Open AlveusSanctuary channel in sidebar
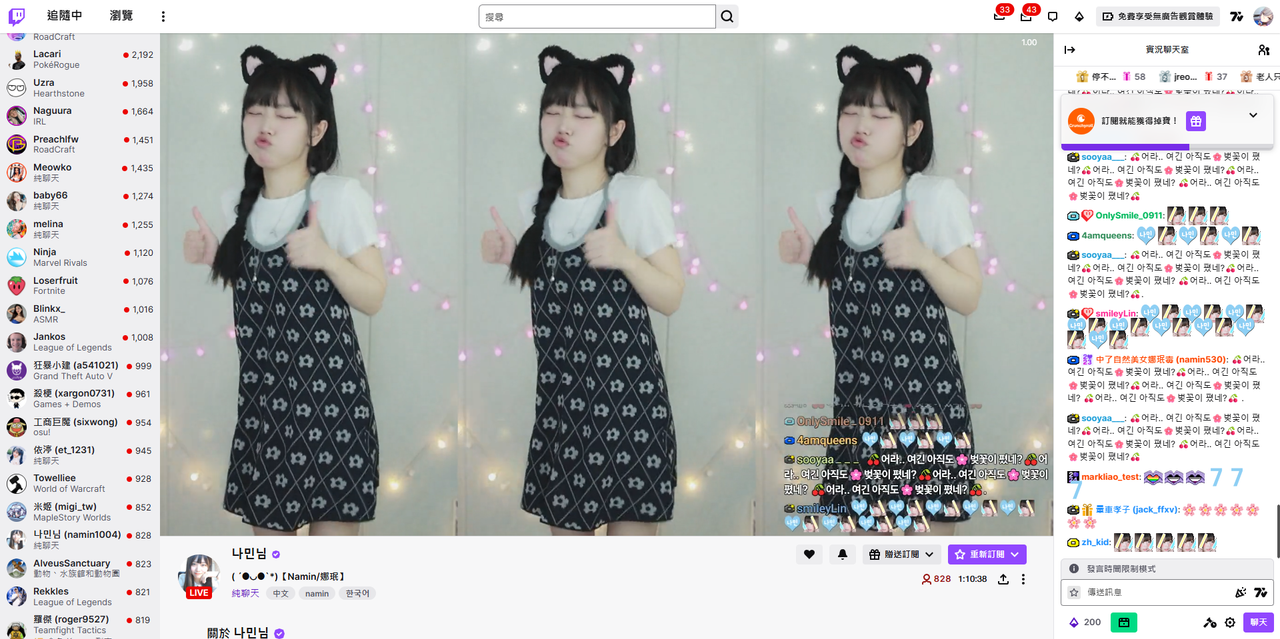 (80, 568)
